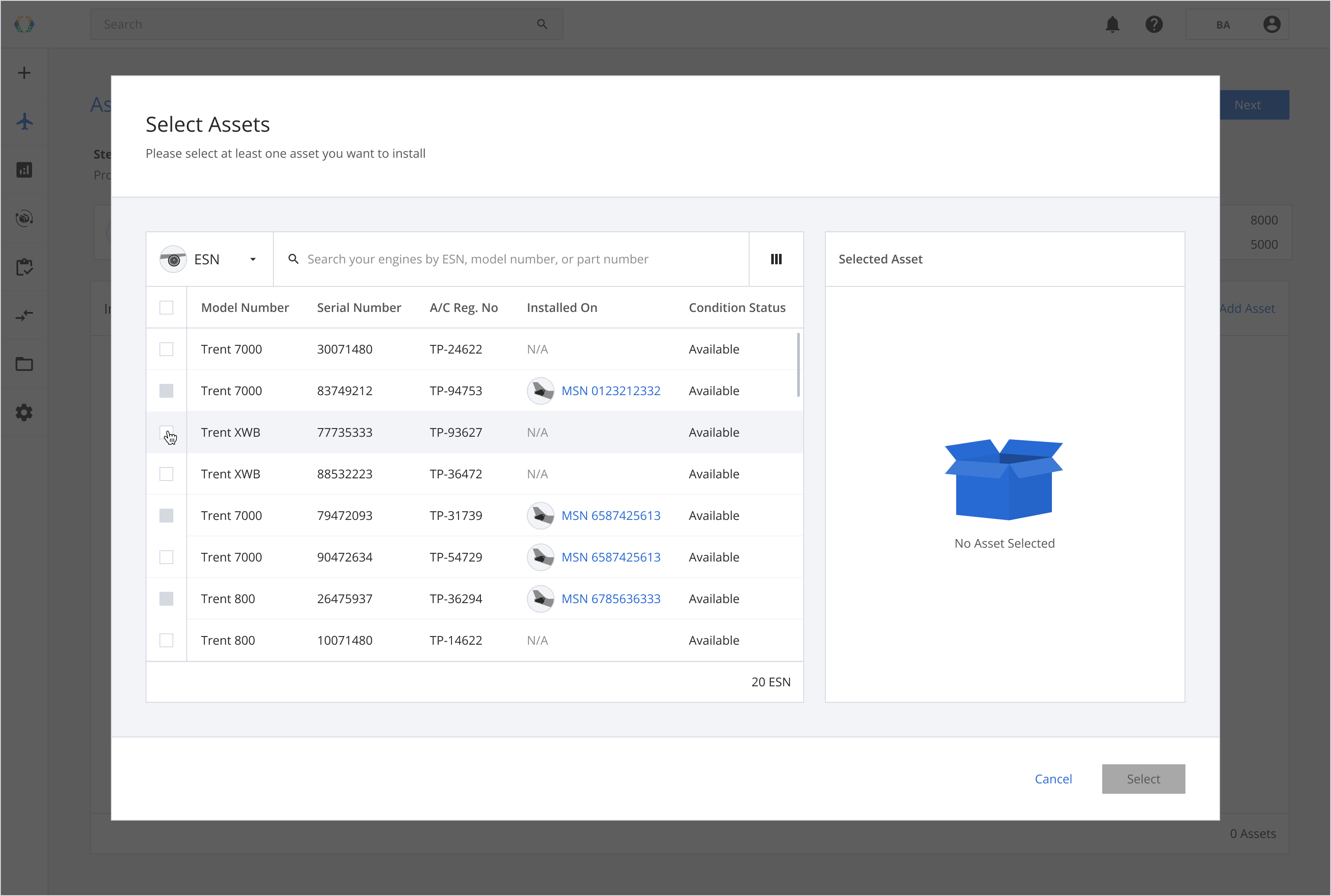Click TP-14622 registration cell
1331x896 pixels.
click(456, 640)
